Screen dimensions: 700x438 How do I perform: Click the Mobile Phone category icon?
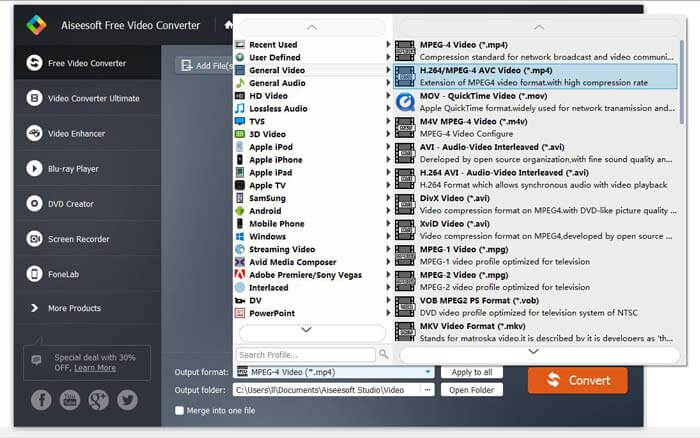tap(240, 223)
